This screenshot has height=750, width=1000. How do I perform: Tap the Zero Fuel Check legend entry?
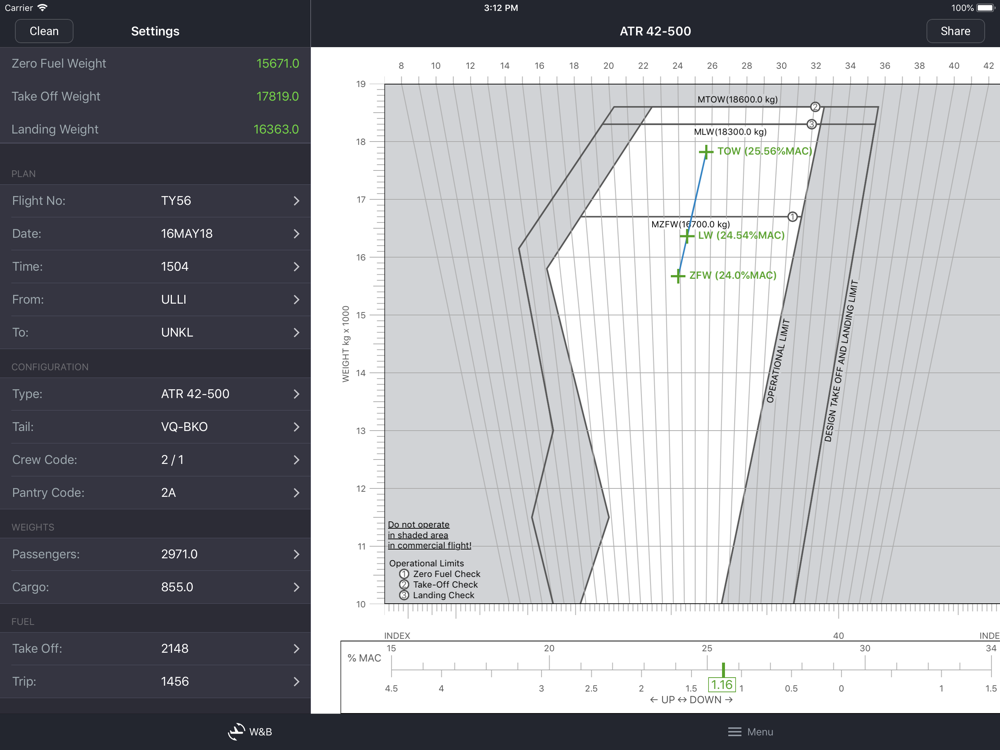coord(439,574)
